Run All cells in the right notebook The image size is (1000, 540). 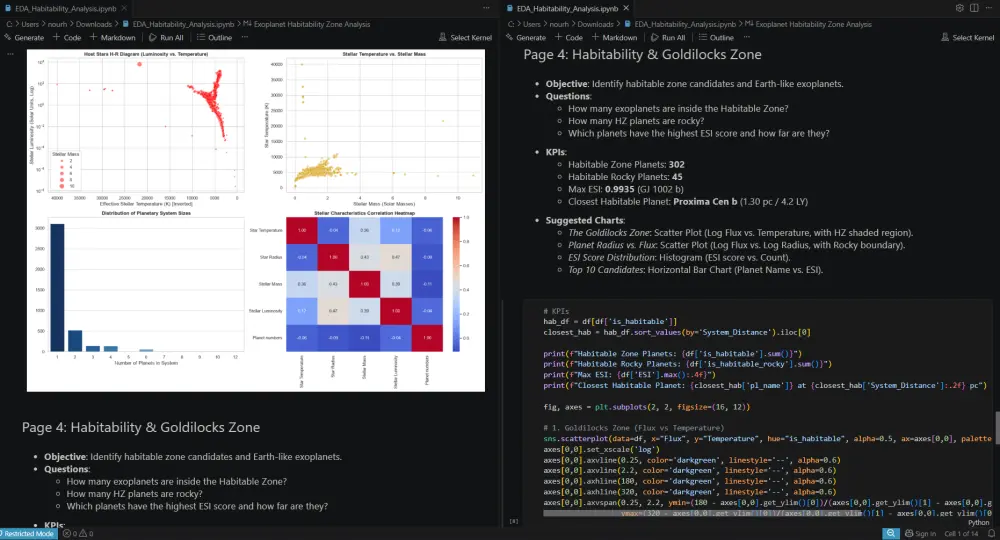click(668, 38)
